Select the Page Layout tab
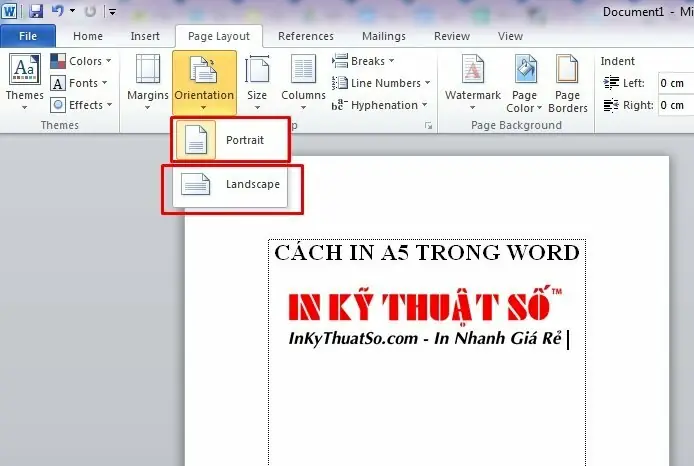This screenshot has width=694, height=466. click(x=219, y=36)
